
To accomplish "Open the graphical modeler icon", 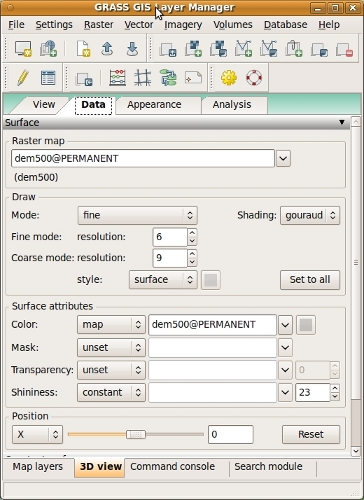I will tap(168, 78).
